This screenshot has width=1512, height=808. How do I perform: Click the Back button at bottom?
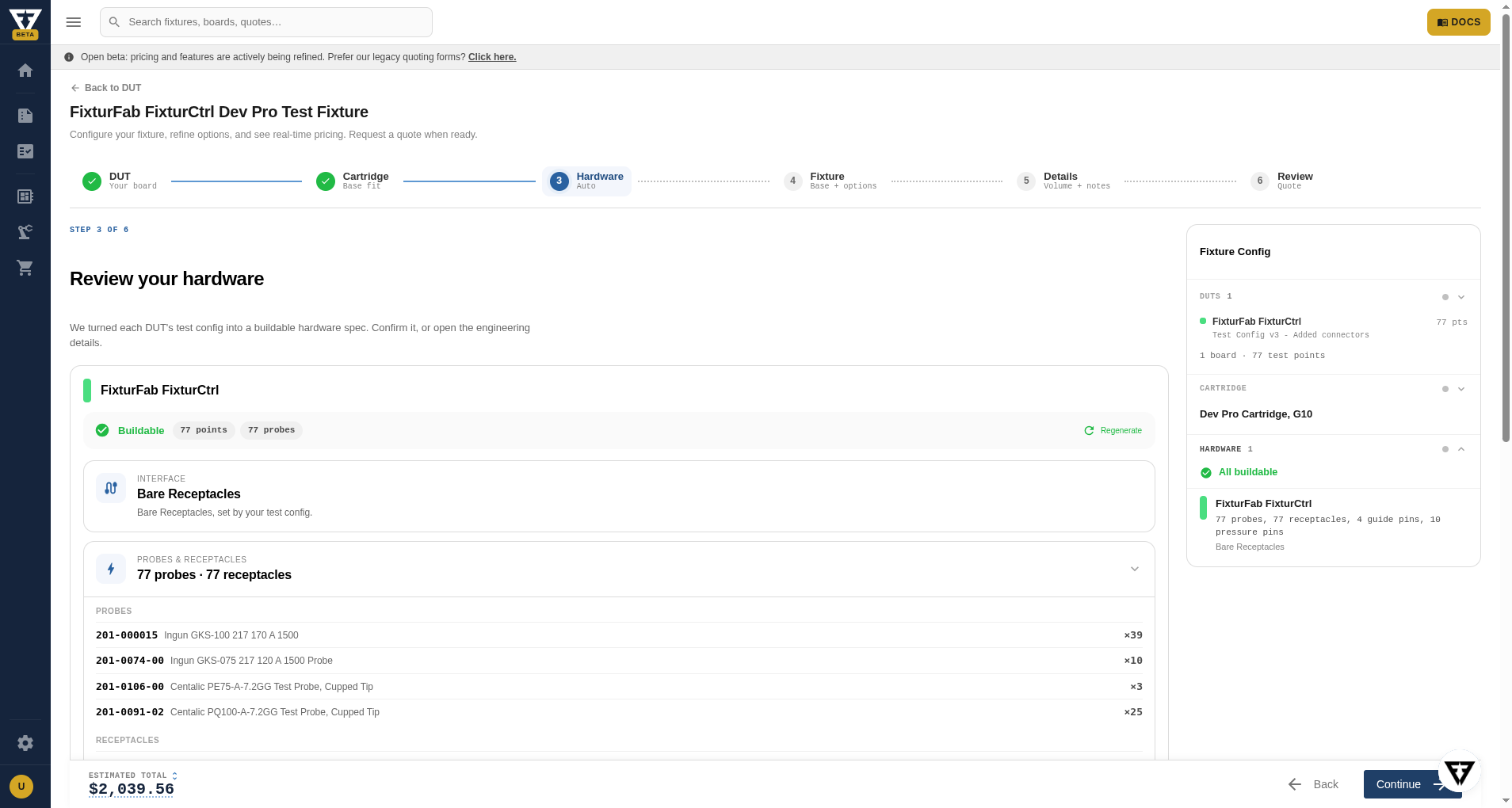pos(1313,784)
